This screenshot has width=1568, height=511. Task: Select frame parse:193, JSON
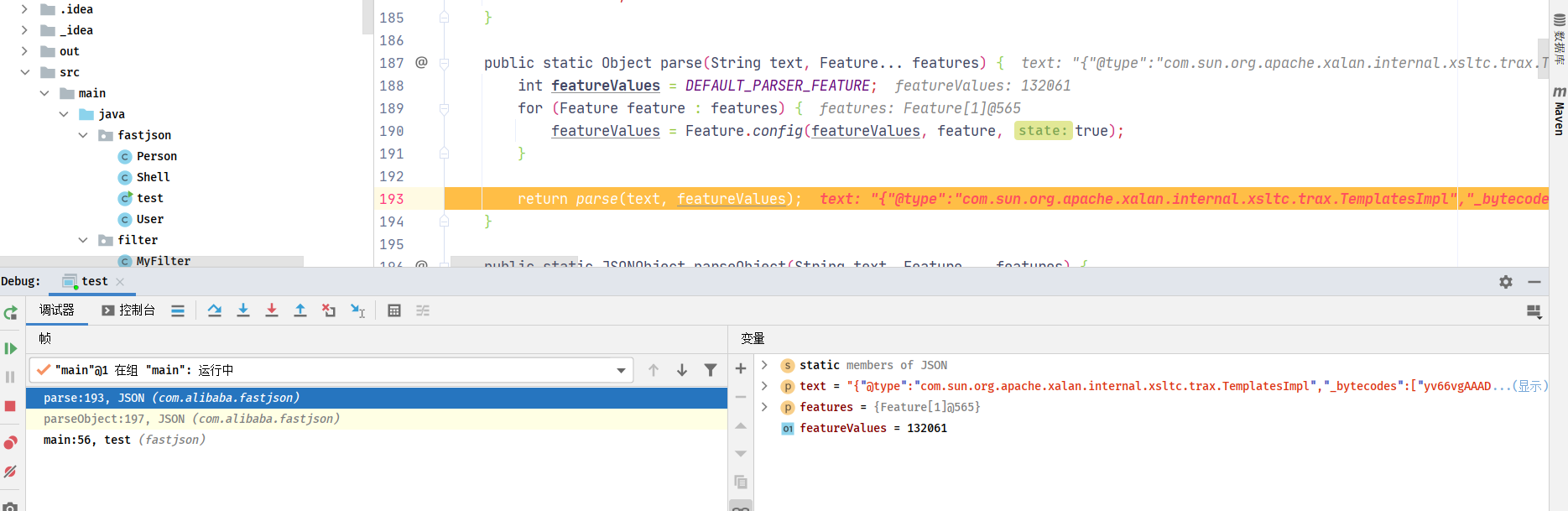[x=377, y=398]
